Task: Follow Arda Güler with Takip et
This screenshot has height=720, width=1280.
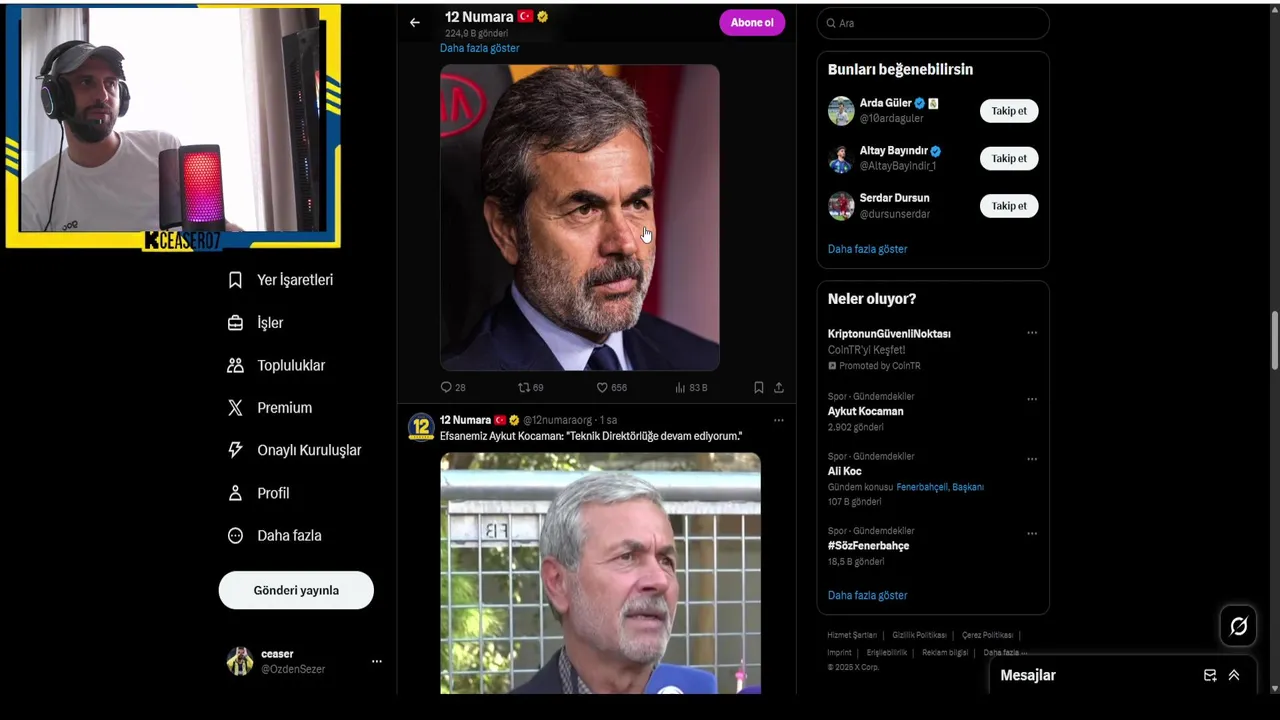Action: [1009, 111]
